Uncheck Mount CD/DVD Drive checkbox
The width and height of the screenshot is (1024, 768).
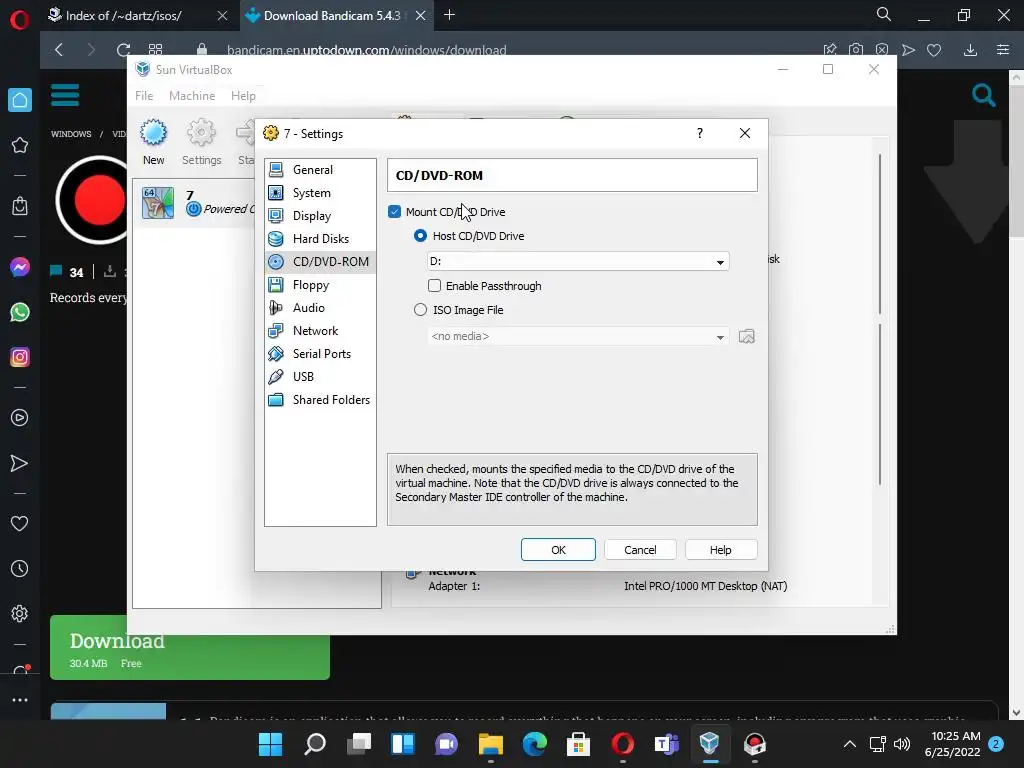click(x=394, y=212)
